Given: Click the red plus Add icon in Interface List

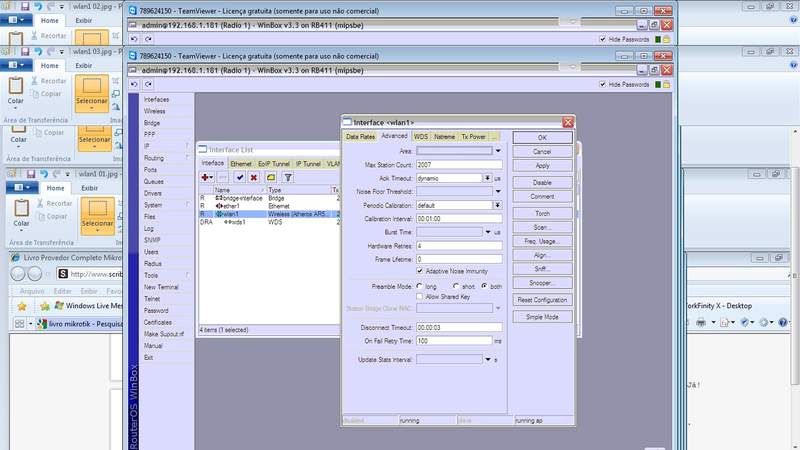Looking at the screenshot, I should pos(207,178).
